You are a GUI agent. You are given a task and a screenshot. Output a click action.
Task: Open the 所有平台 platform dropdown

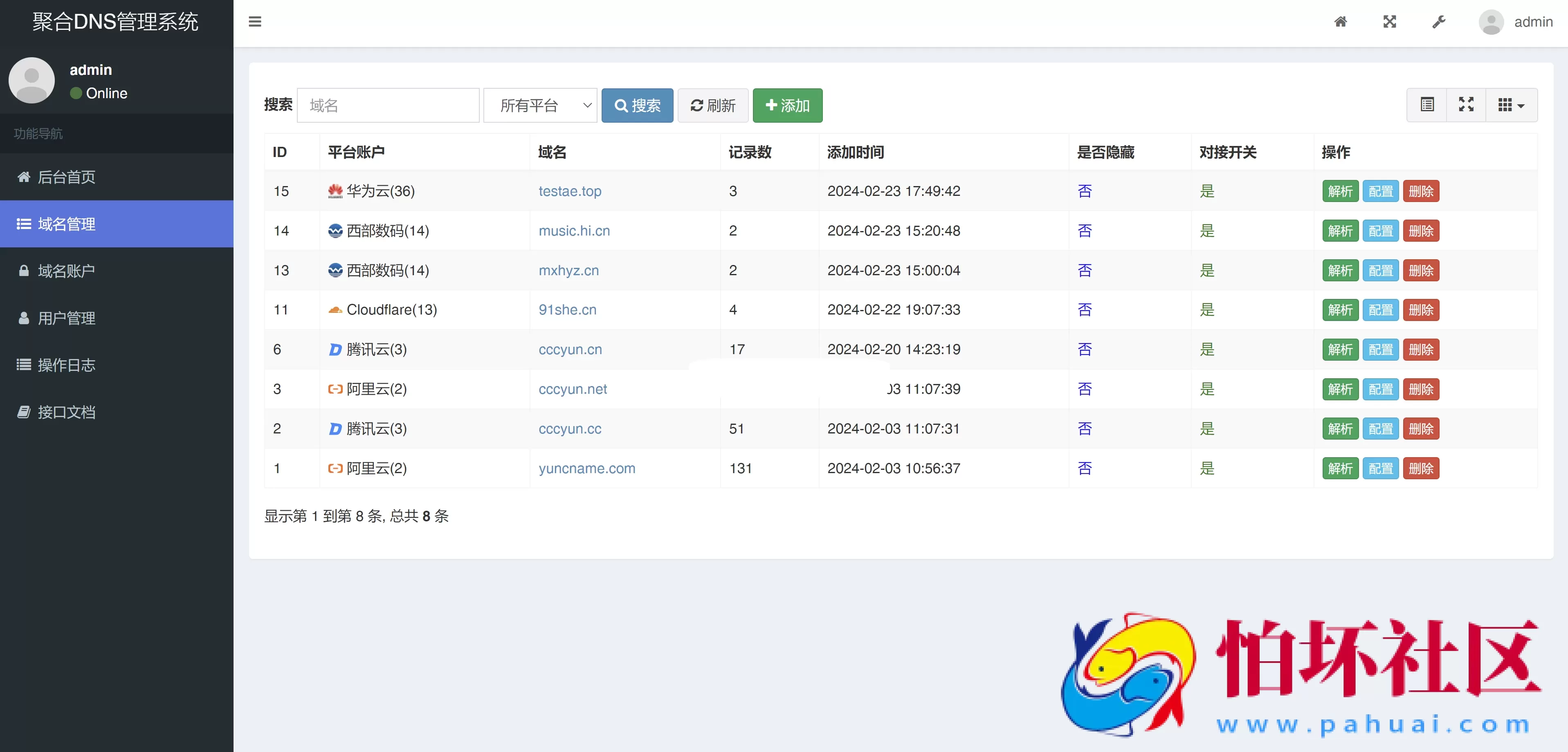point(540,105)
